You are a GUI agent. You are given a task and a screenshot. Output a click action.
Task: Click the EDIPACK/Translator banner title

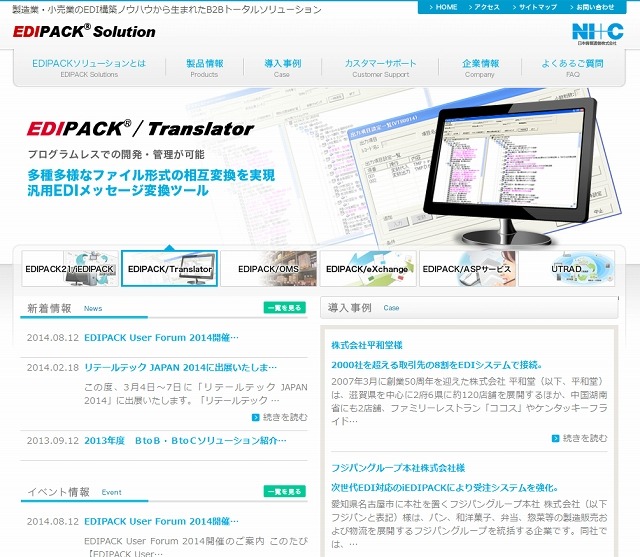[x=140, y=128]
